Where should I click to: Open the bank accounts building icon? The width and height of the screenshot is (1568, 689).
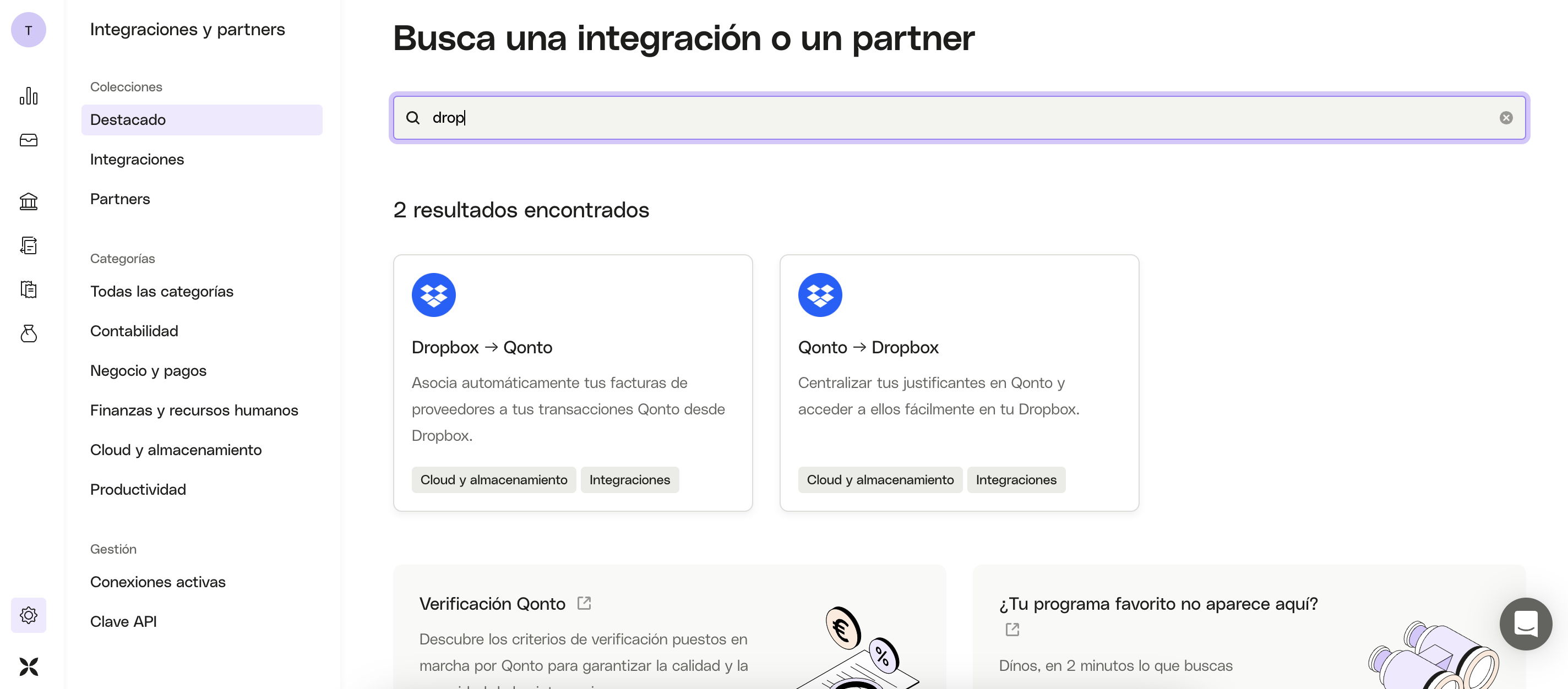(29, 201)
